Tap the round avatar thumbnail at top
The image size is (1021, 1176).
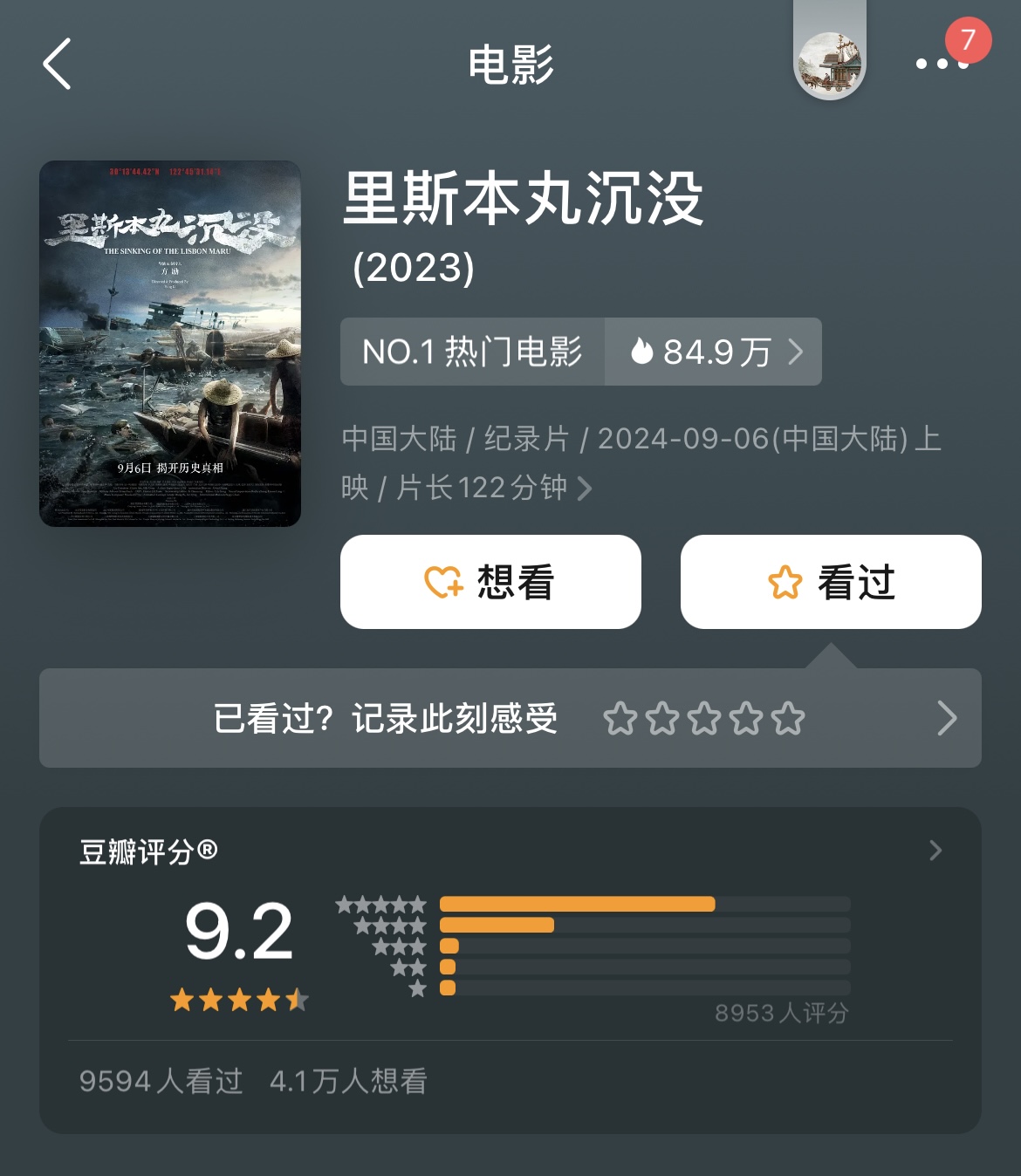pyautogui.click(x=830, y=62)
